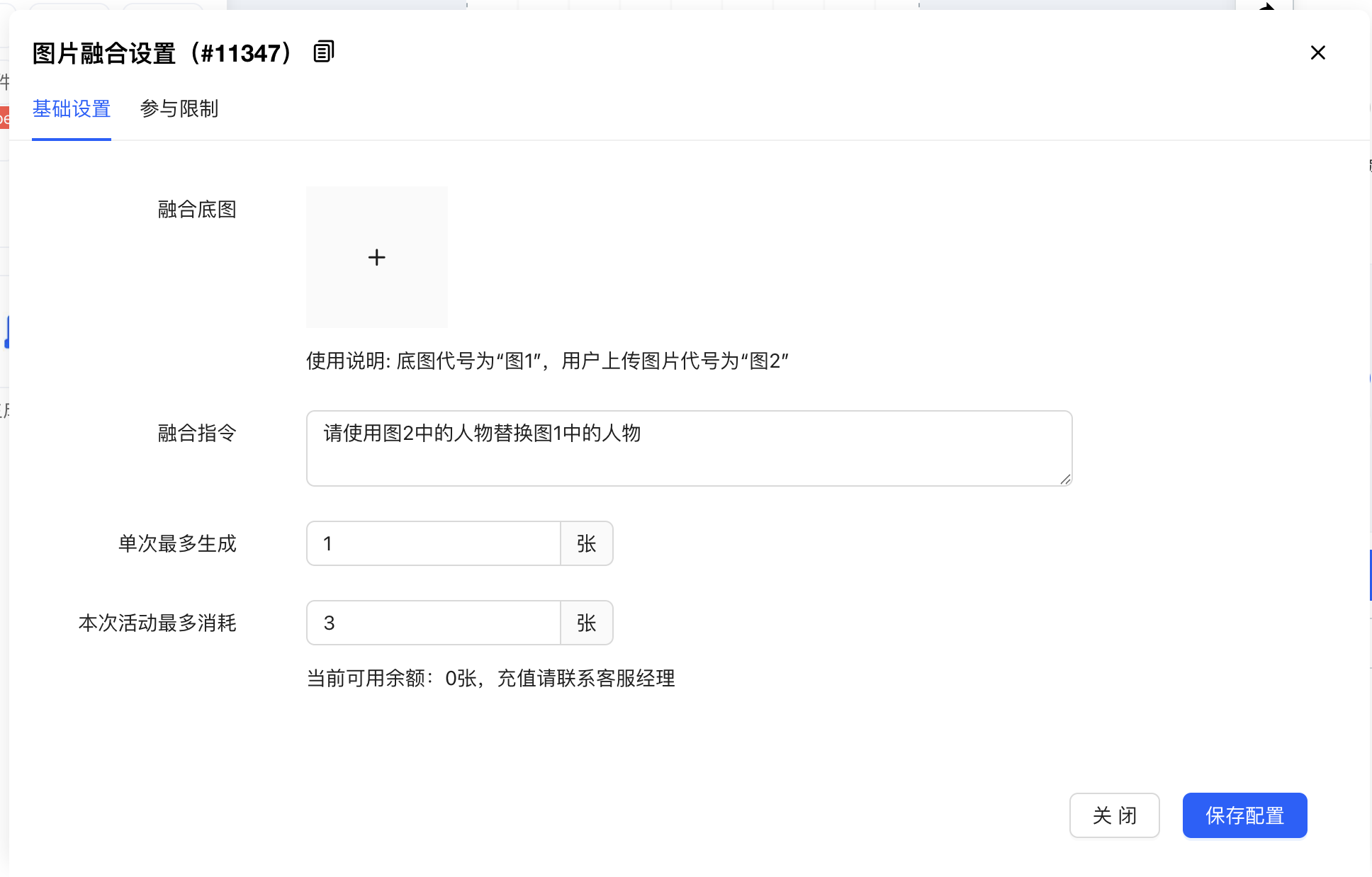The image size is (1372, 877).
Task: Click the plus icon to upload 融合底图
Action: 377,257
